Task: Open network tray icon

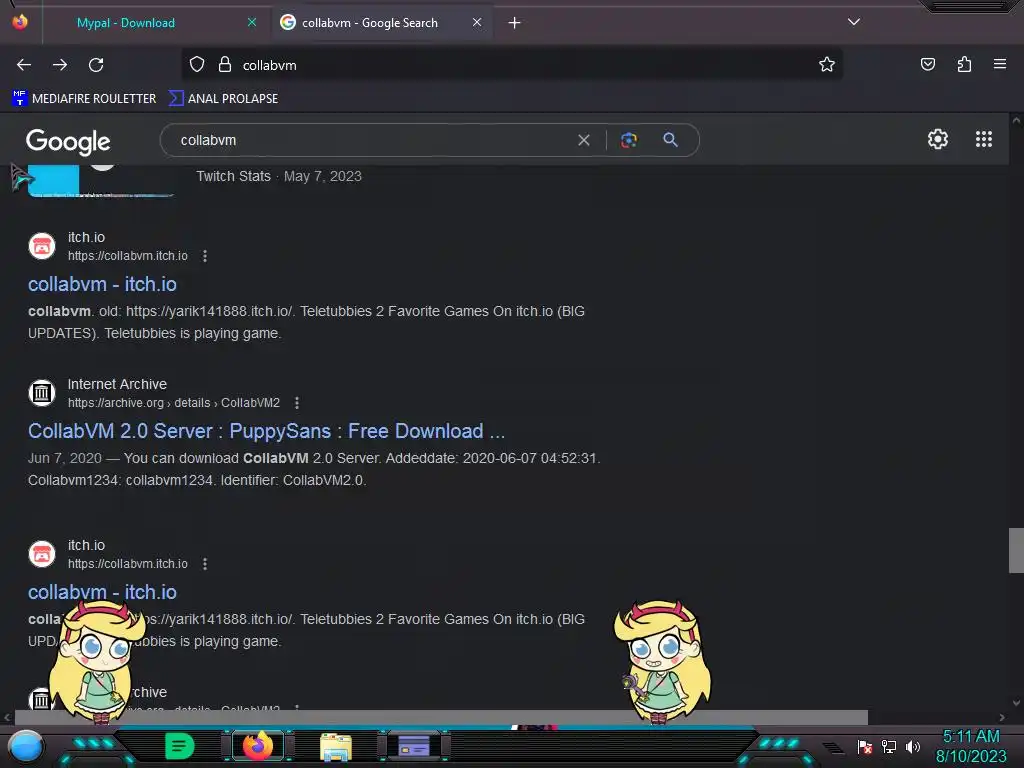Action: (889, 746)
